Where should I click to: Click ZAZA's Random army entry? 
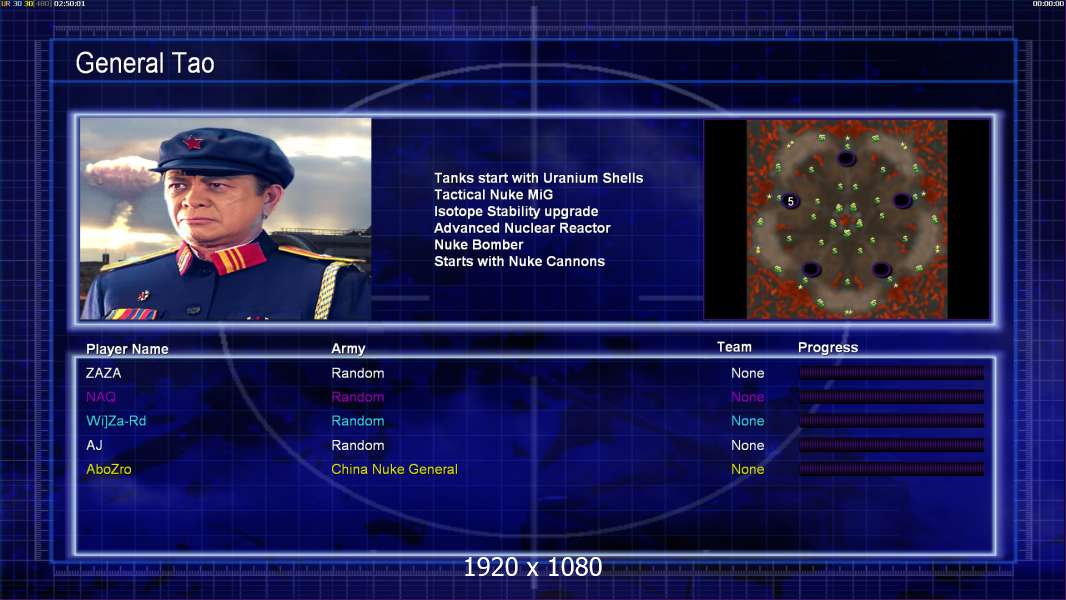click(x=358, y=373)
